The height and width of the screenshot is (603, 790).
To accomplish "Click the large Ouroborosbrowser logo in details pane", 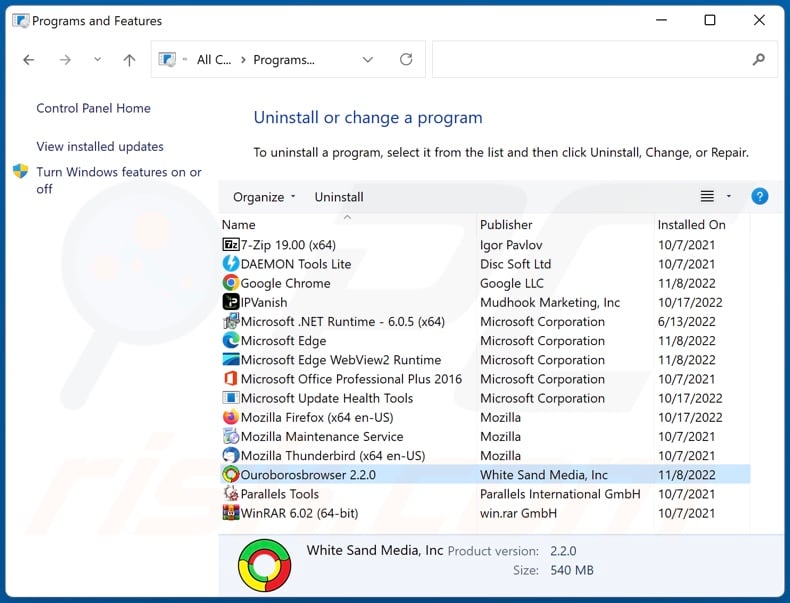I will (x=265, y=565).
